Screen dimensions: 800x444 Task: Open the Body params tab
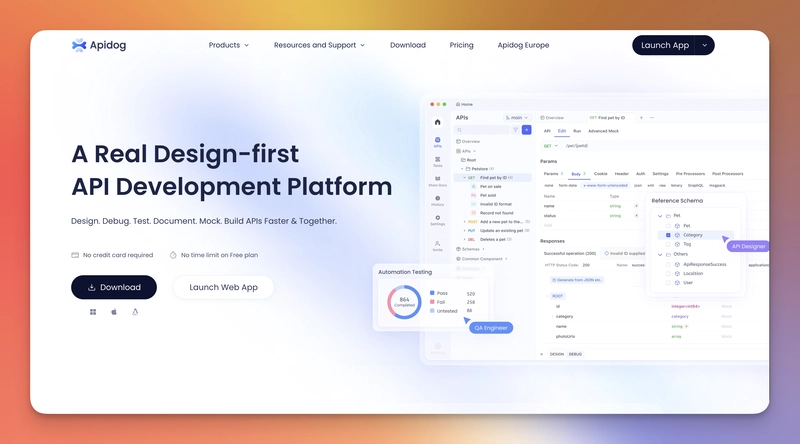click(x=578, y=174)
